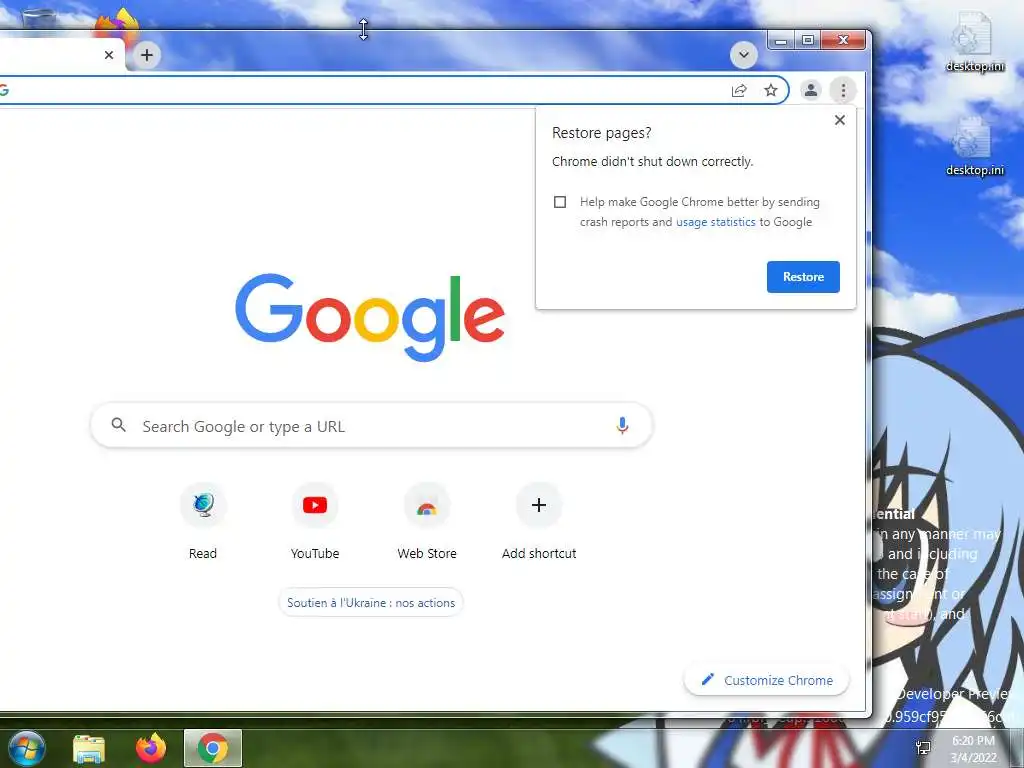Open the Chrome profile avatar
The width and height of the screenshot is (1024, 768).
pos(810,90)
